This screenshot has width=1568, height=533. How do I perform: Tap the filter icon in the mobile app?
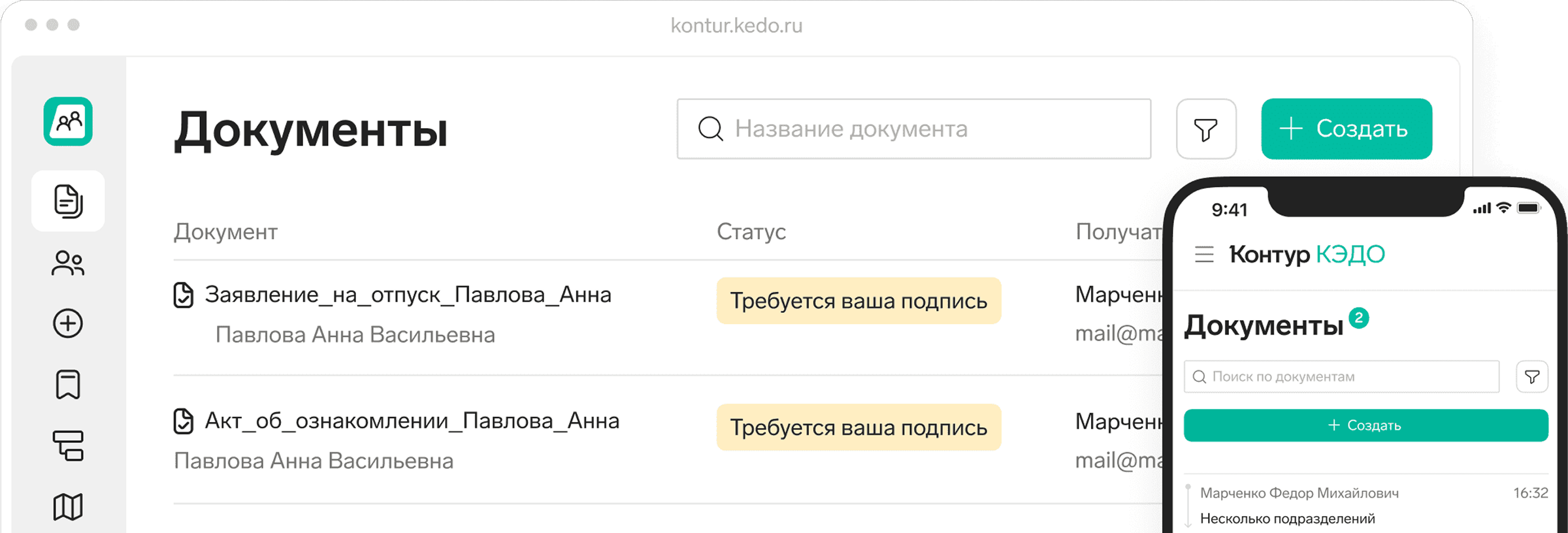click(1532, 376)
